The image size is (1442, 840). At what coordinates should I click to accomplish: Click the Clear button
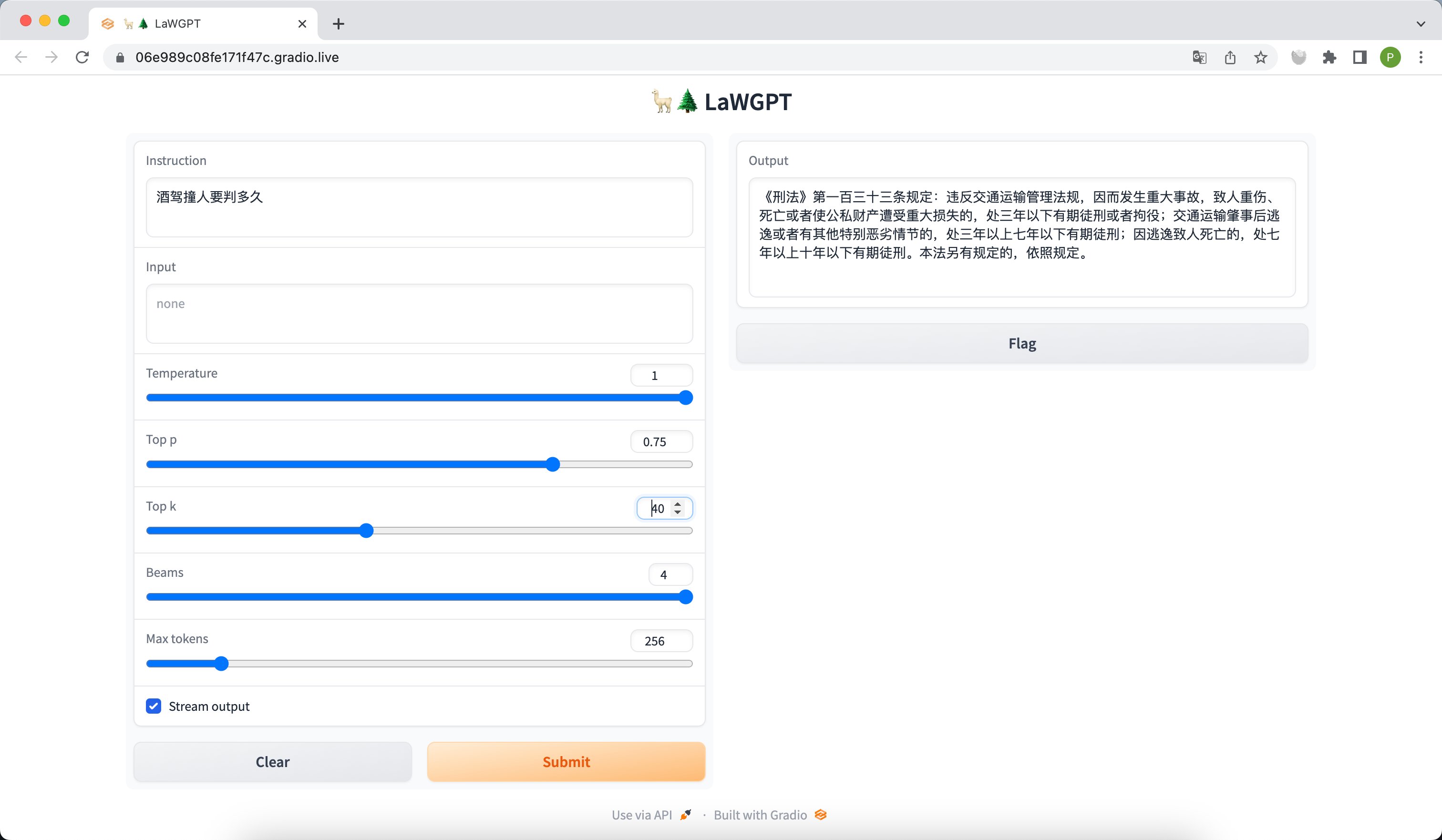point(272,762)
